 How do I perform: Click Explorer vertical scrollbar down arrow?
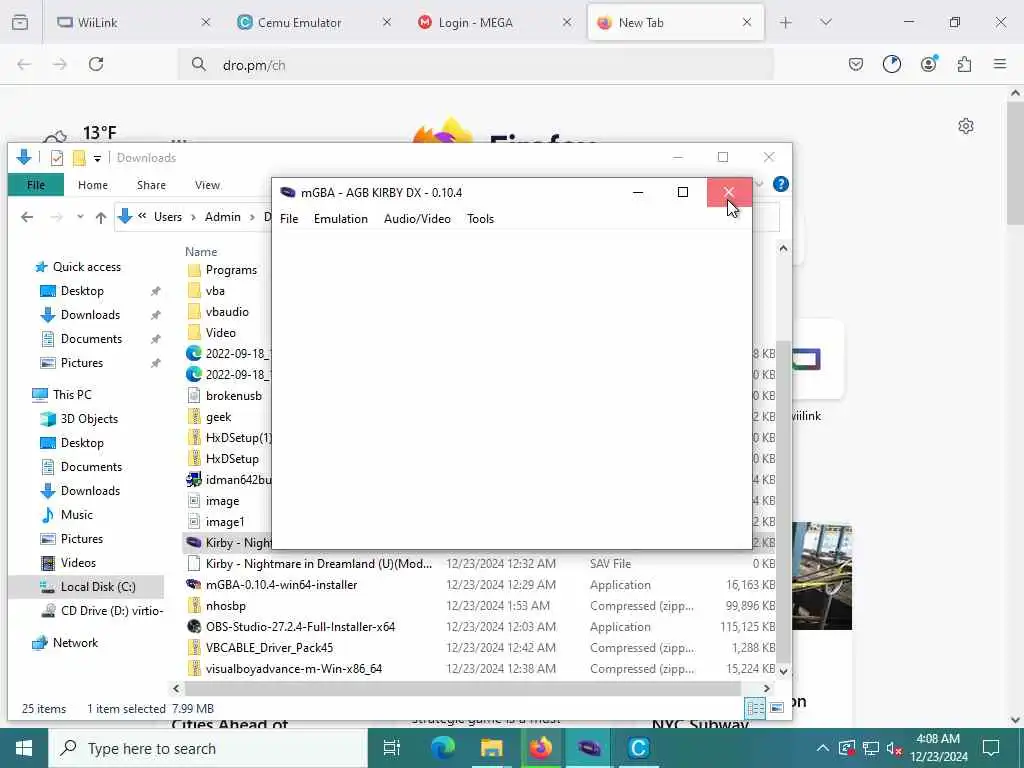[783, 671]
